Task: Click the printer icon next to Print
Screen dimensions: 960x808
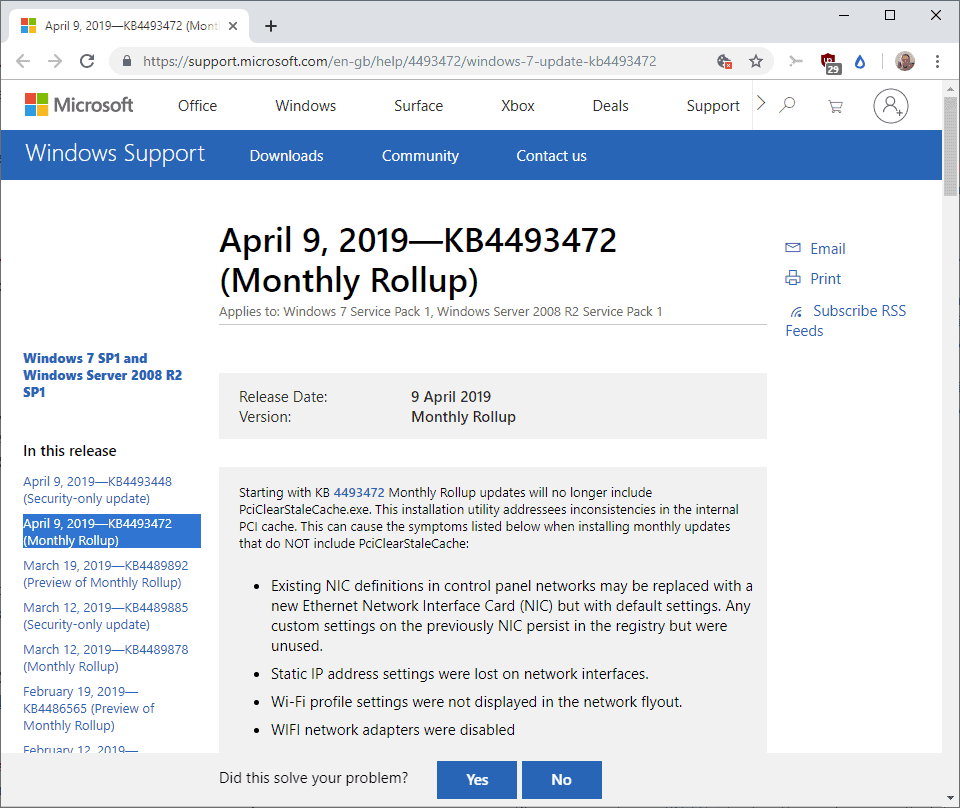Action: [793, 278]
